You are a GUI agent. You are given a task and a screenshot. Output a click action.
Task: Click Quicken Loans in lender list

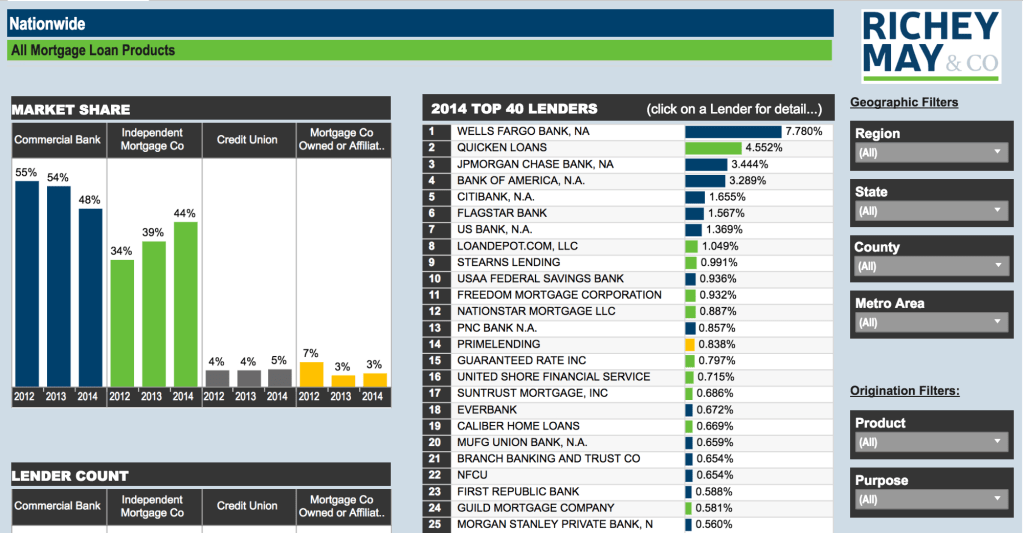pos(502,148)
